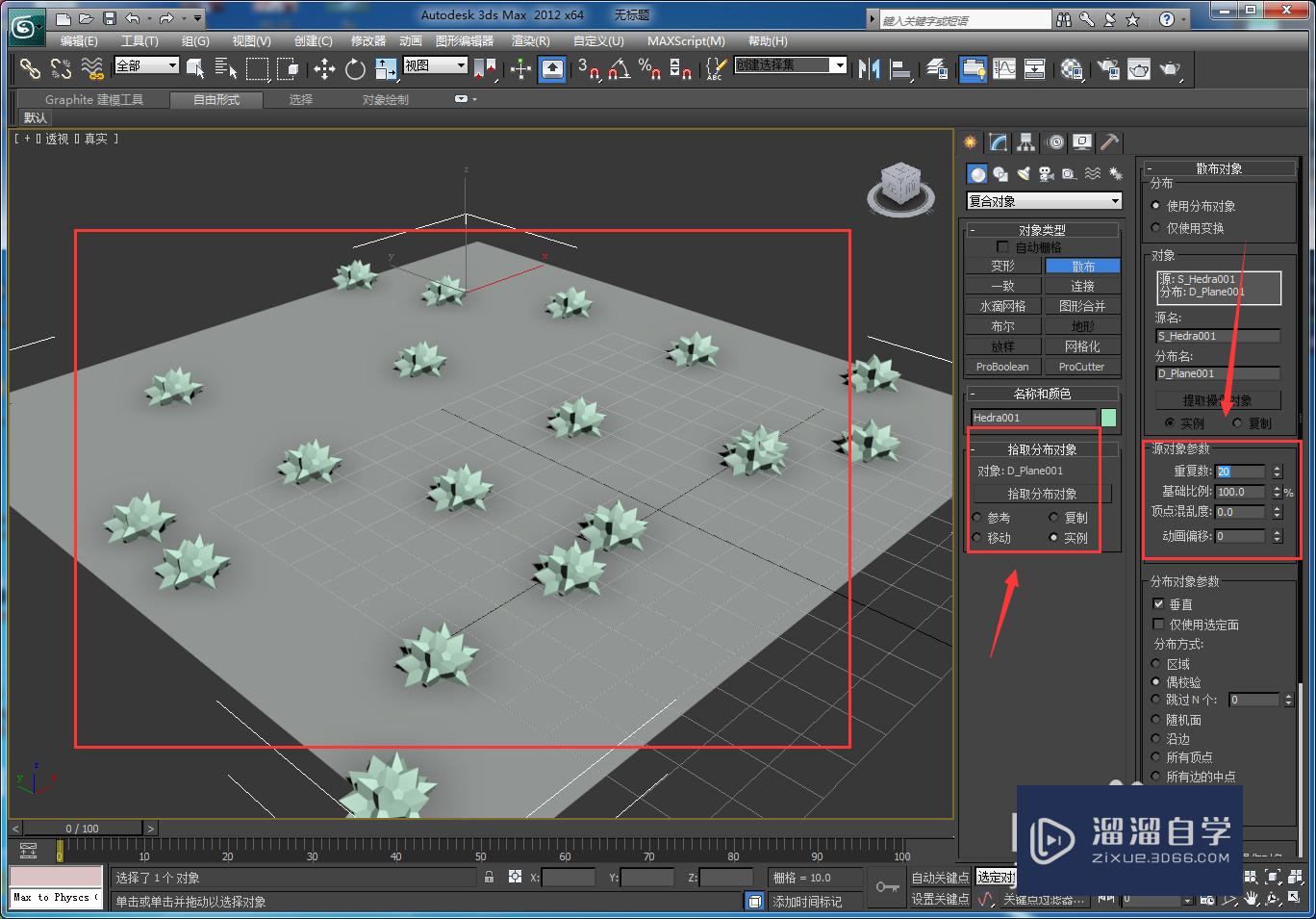Toggle the Angle Snap button
This screenshot has width=1316, height=919.
coord(620,68)
